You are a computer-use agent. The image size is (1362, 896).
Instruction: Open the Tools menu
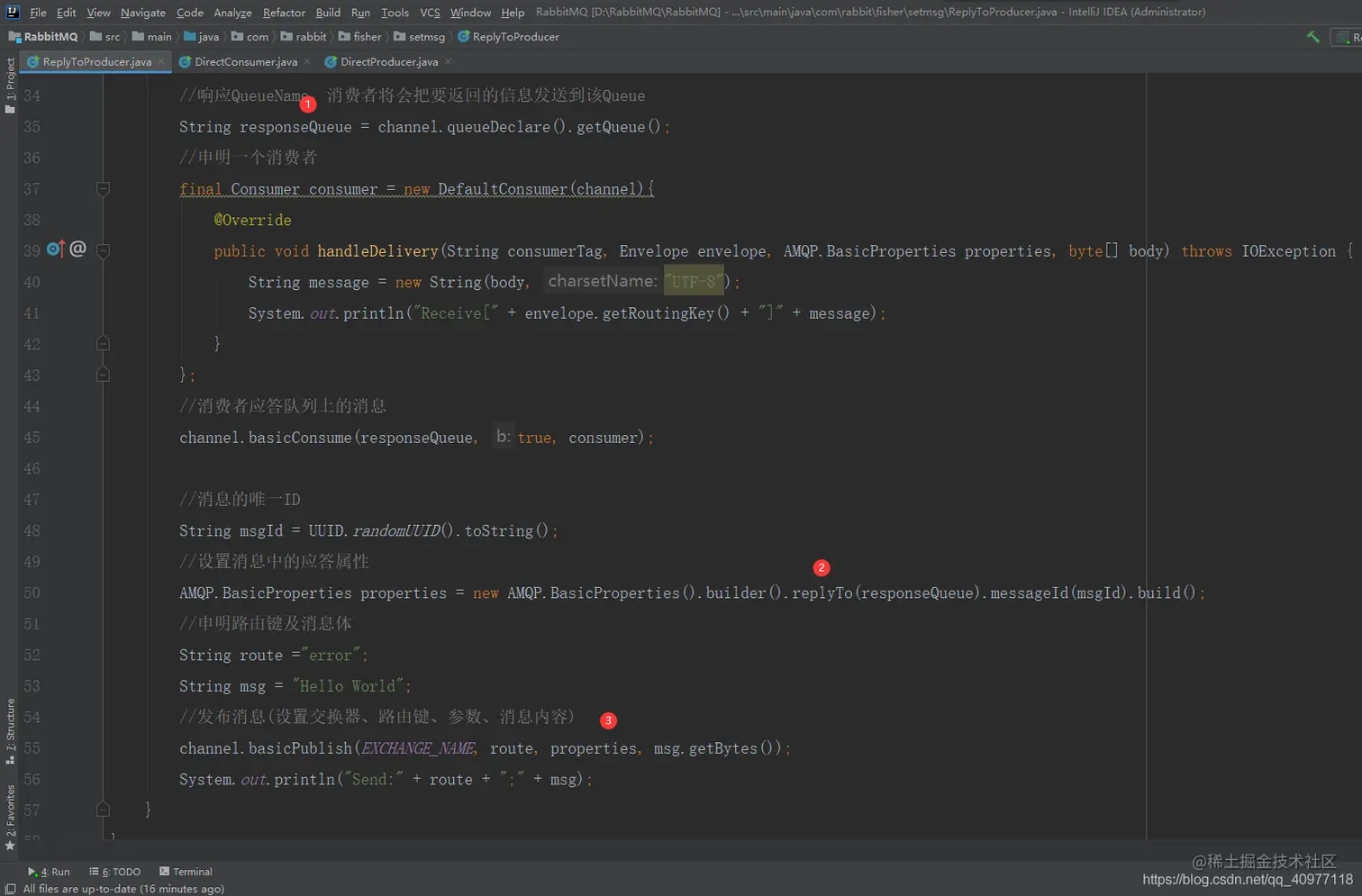click(x=395, y=13)
